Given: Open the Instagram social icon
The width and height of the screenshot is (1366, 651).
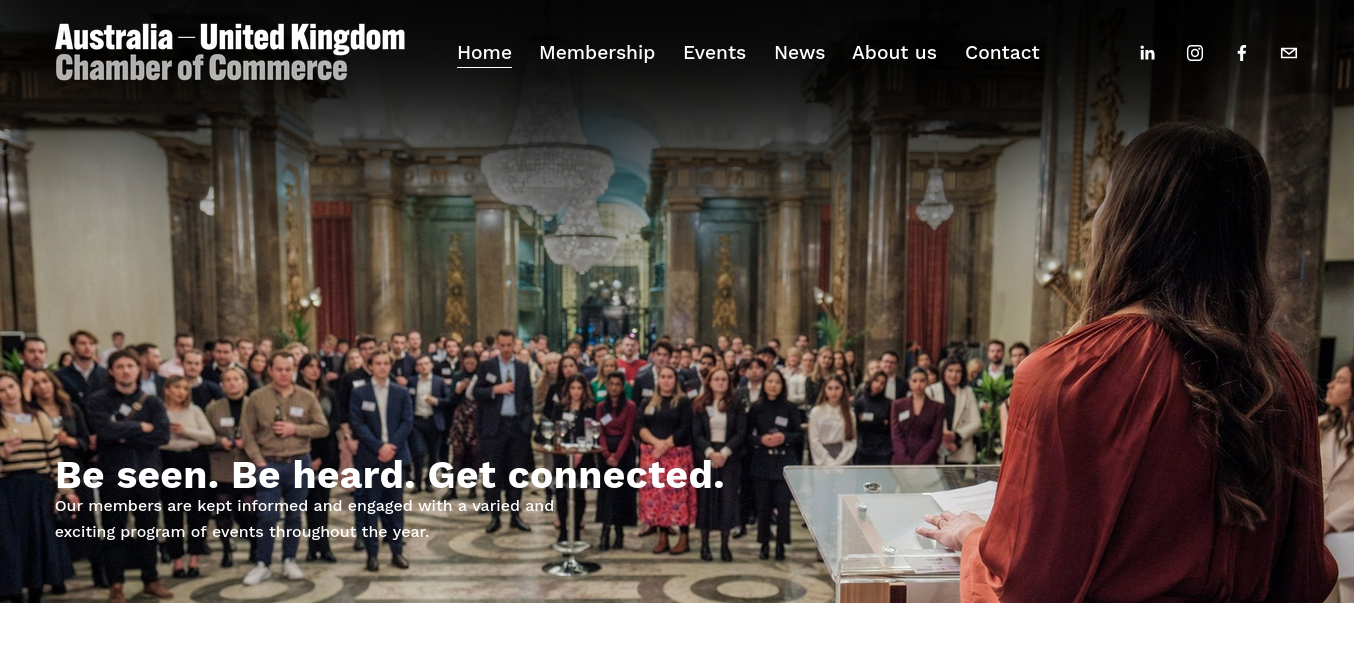Looking at the screenshot, I should pos(1195,53).
